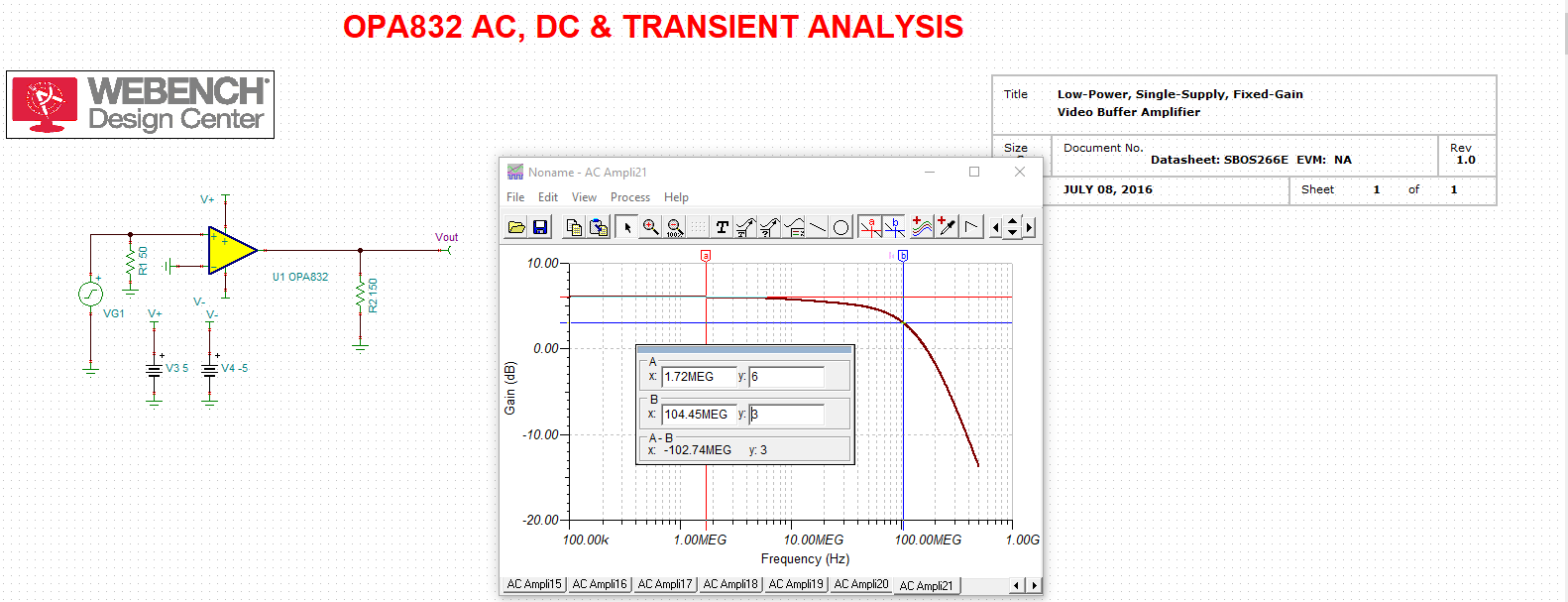The image size is (1568, 602).
Task: Click the OPA832 analysis red heading
Action: tap(653, 27)
